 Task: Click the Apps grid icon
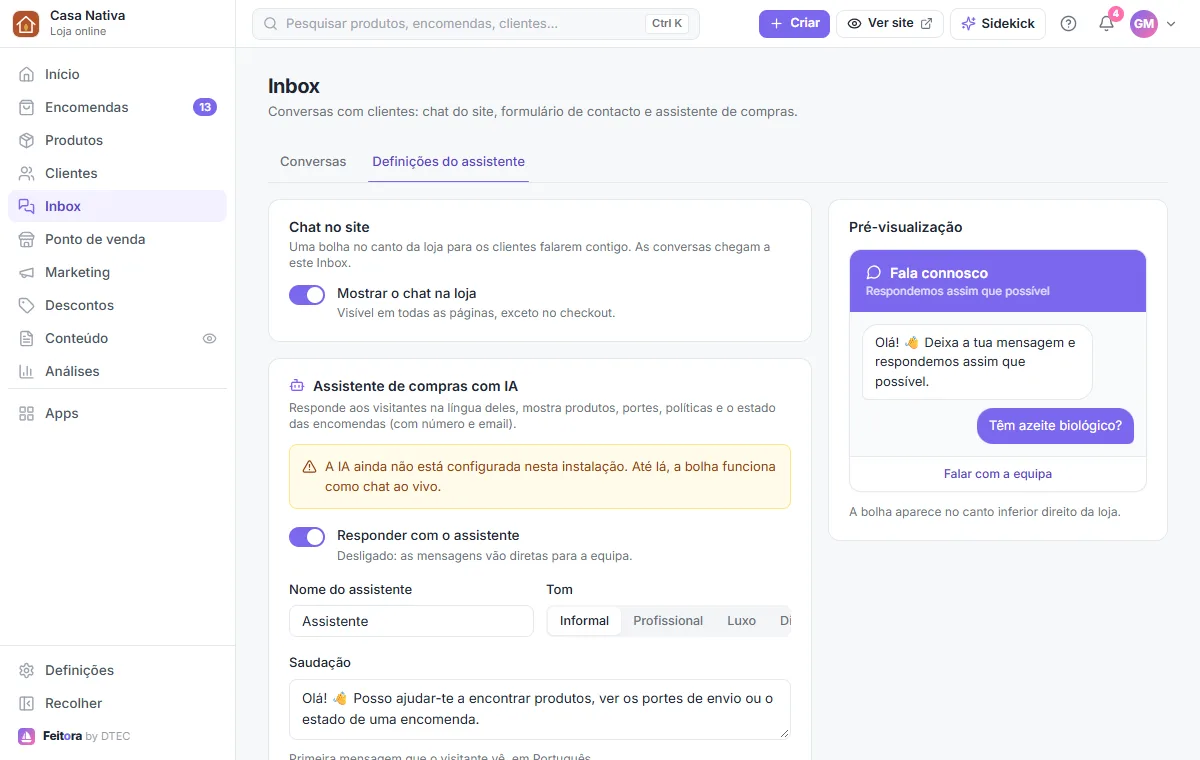tap(27, 413)
